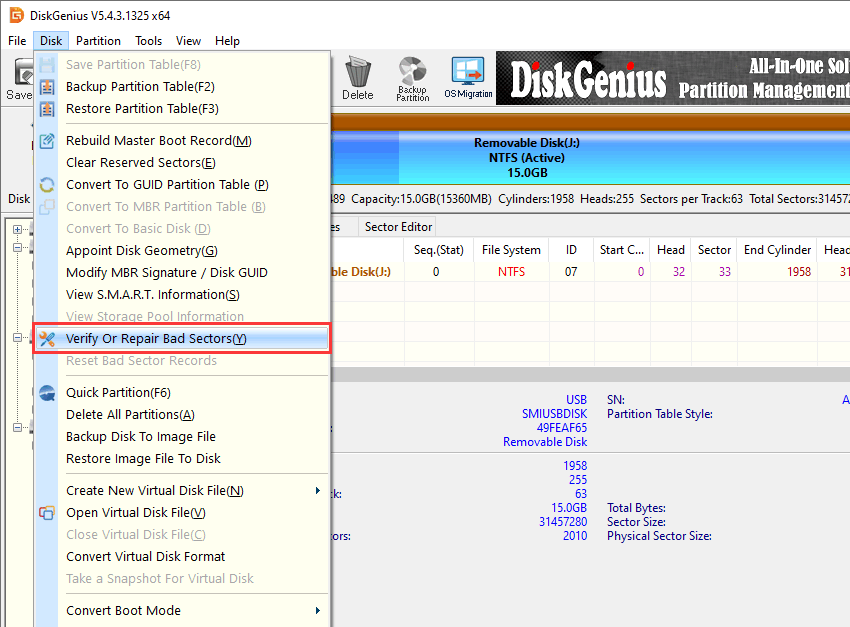
Task: Open the Partition menu
Action: tap(98, 41)
